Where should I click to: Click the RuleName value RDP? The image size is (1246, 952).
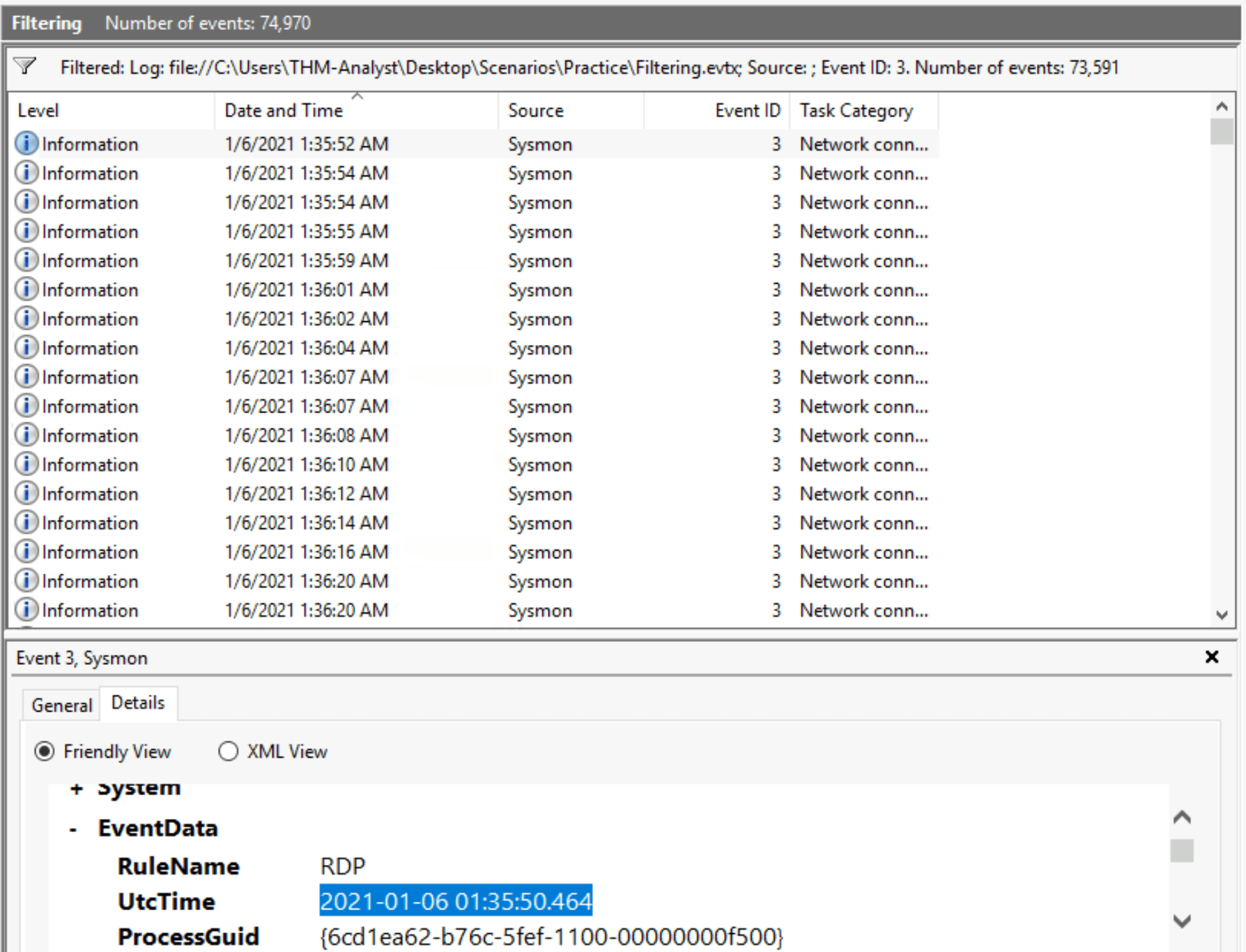[342, 866]
